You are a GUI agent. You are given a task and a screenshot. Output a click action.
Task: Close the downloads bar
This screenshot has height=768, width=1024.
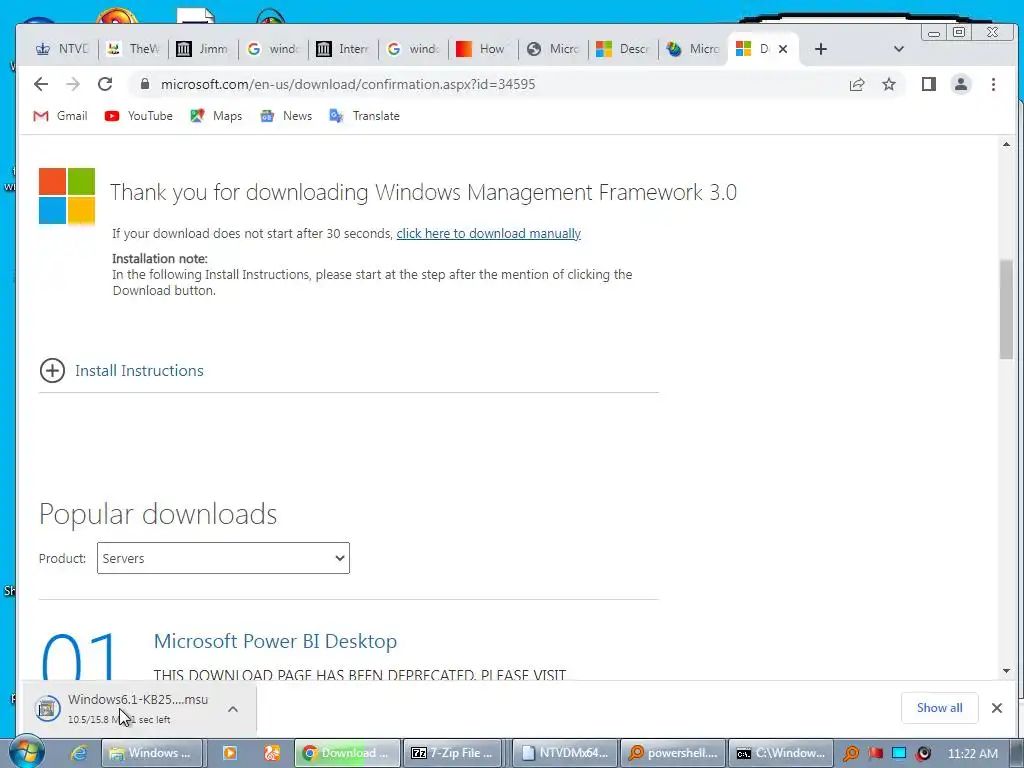click(x=997, y=708)
